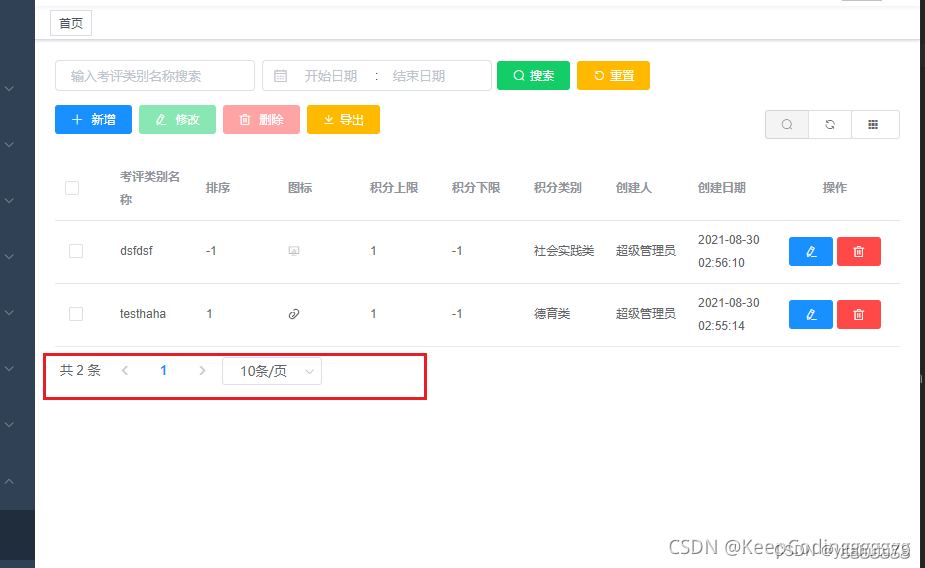Click the 共 2 条 total count text

(x=80, y=370)
